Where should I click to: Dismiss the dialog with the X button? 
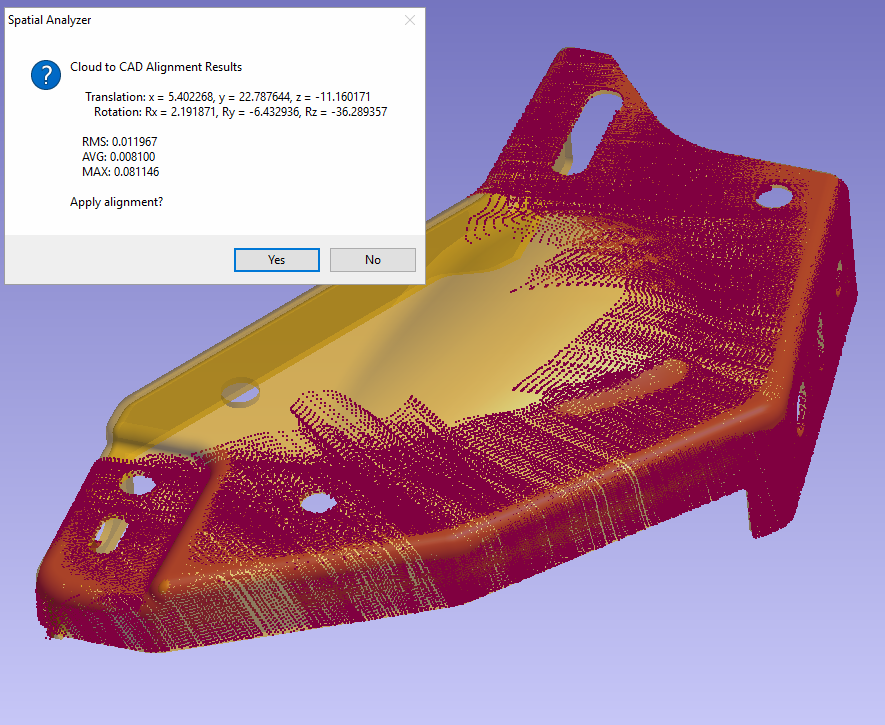410,20
